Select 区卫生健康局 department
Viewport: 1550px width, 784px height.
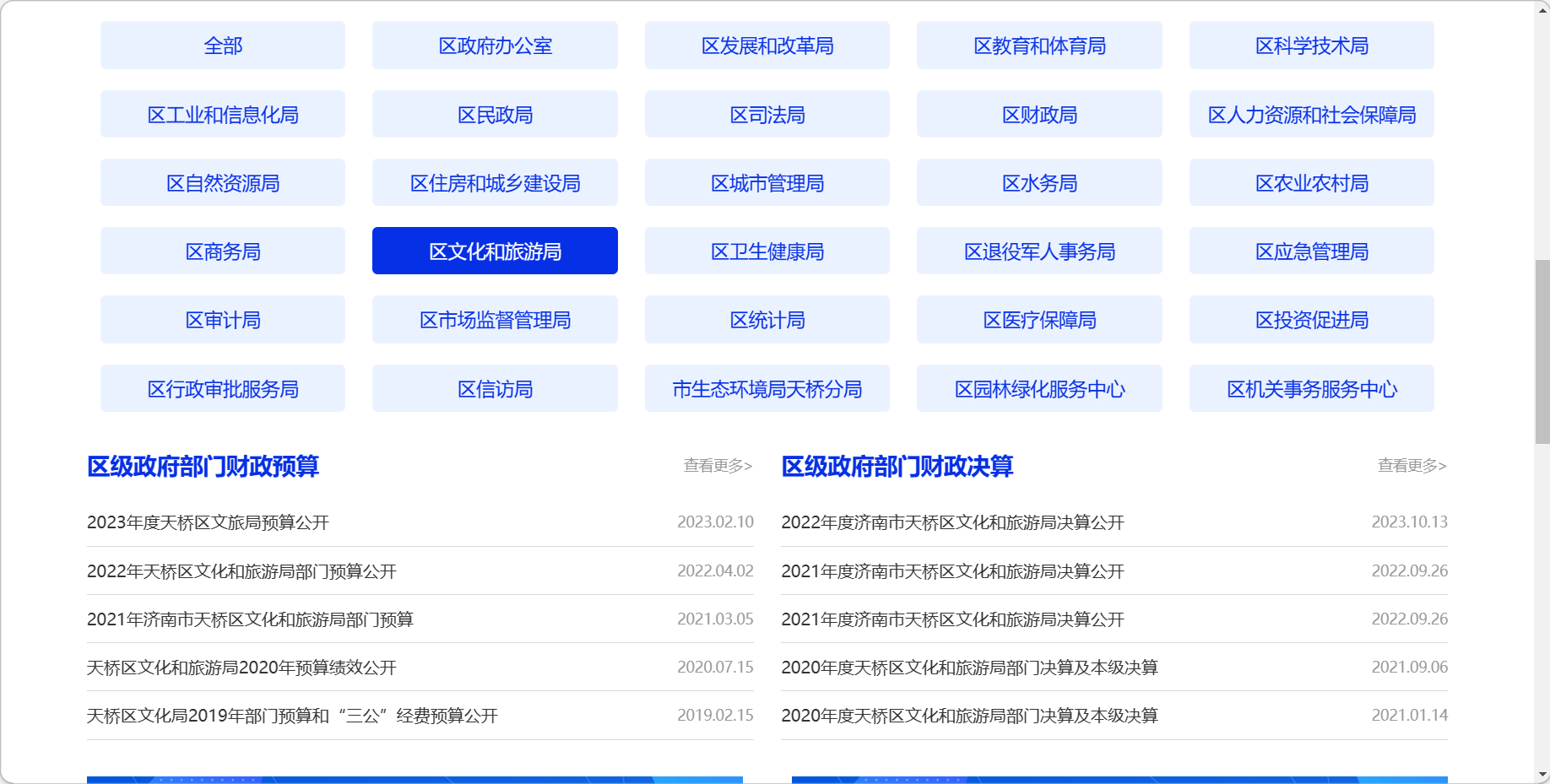(x=767, y=251)
